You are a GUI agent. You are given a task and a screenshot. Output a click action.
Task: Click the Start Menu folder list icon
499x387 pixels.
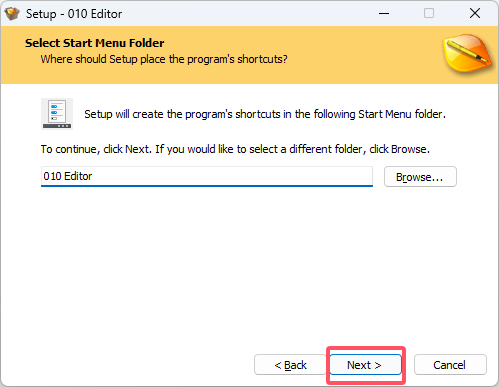point(57,114)
